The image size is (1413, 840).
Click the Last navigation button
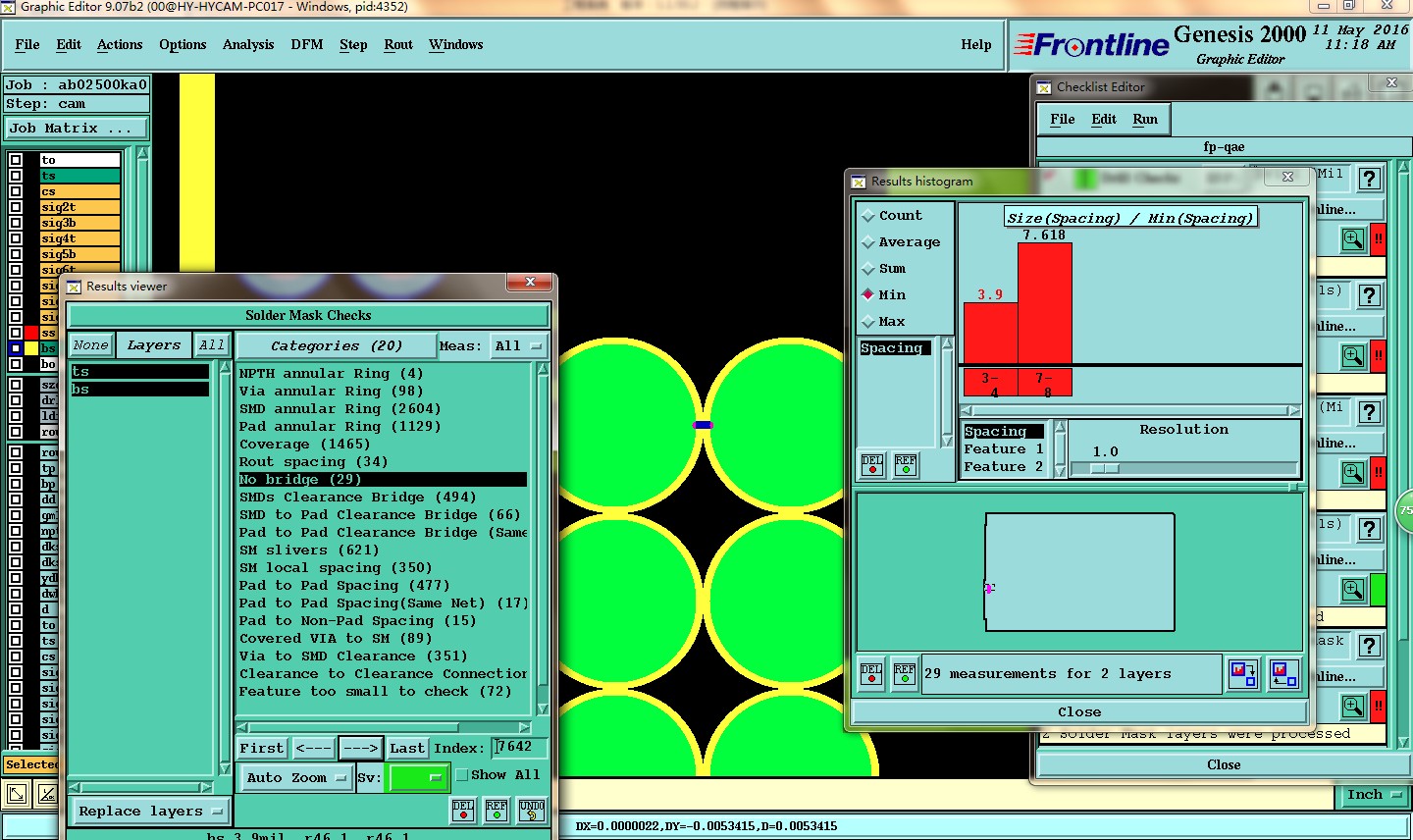coord(406,748)
